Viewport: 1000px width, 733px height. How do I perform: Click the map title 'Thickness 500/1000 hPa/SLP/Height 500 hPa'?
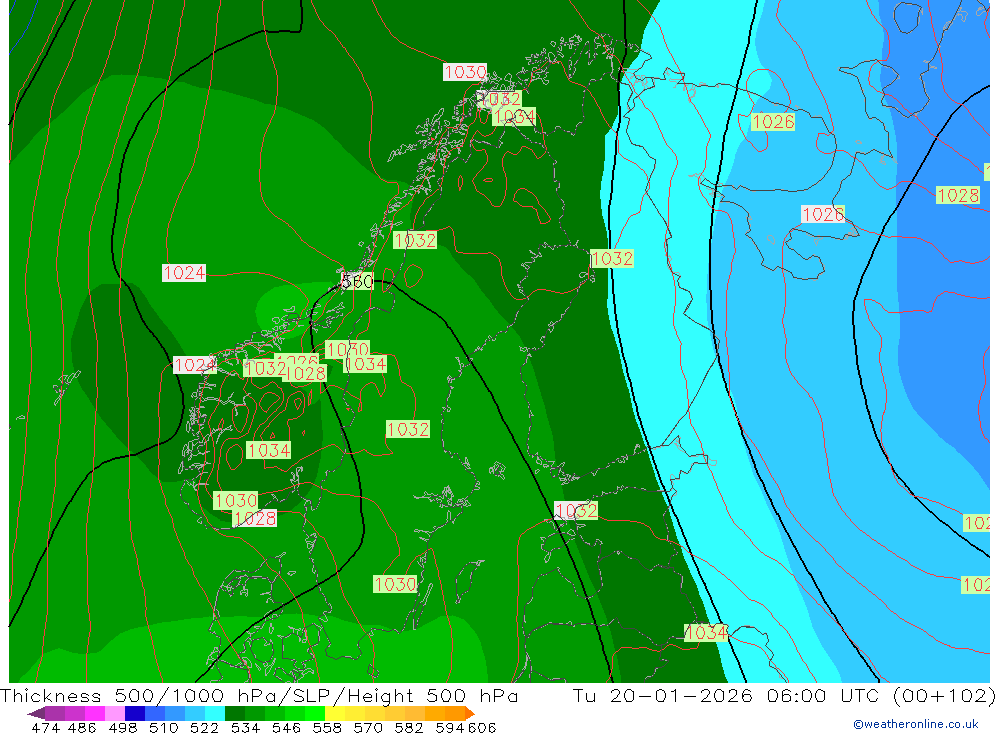(x=259, y=695)
